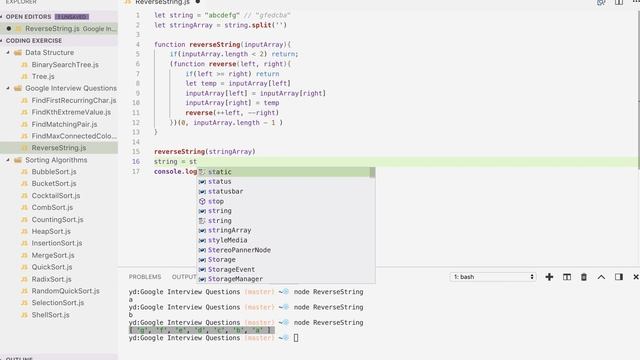Choose 'static' autocomplete suggestion
The image size is (640, 360).
click(284, 172)
